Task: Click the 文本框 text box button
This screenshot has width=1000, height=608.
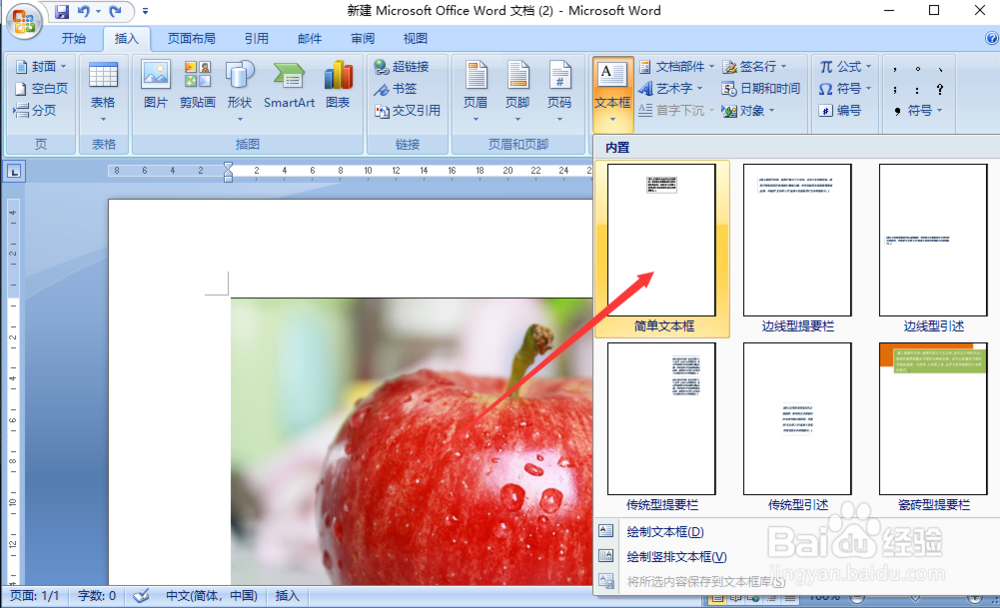Action: (612, 93)
